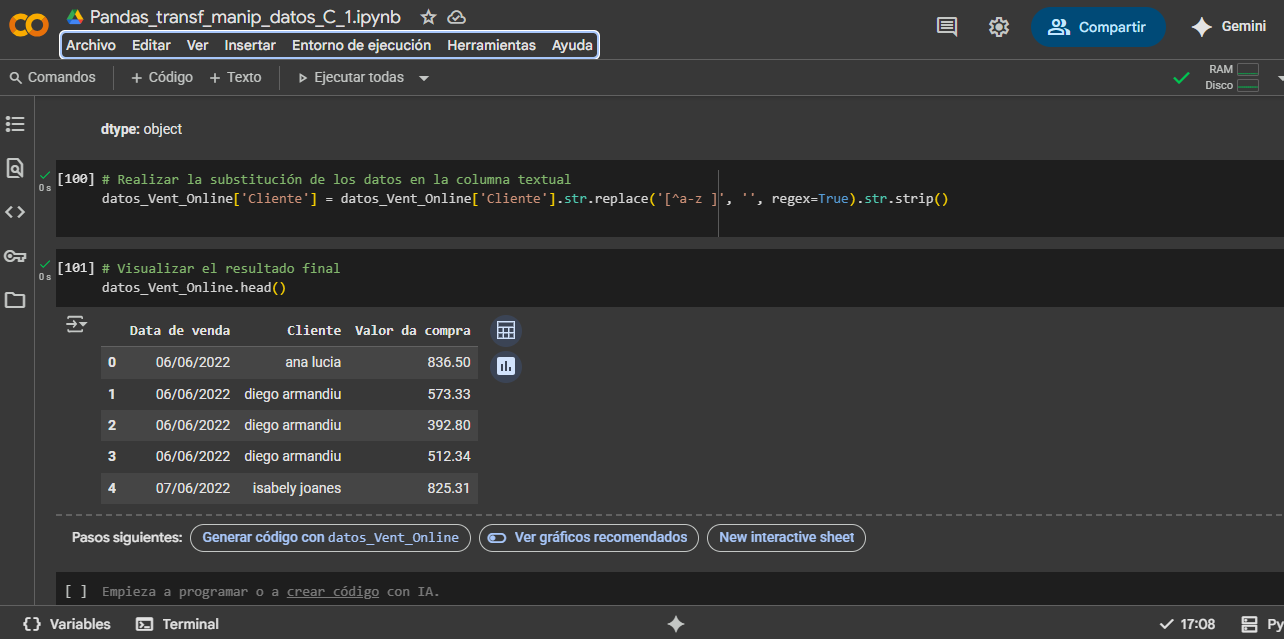Screen dimensions: 1284x639
Task: Click the Google Drive icon beside notebook title
Action: (75, 17)
